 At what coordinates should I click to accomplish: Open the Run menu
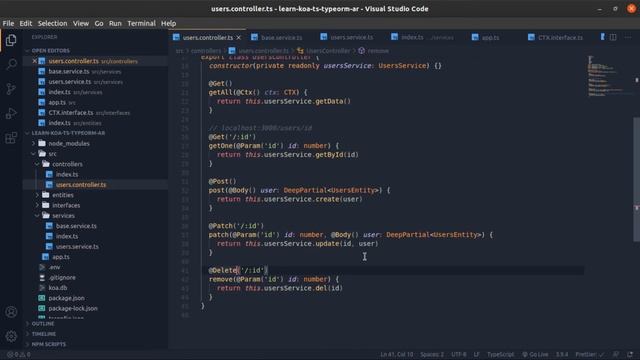click(x=115, y=23)
